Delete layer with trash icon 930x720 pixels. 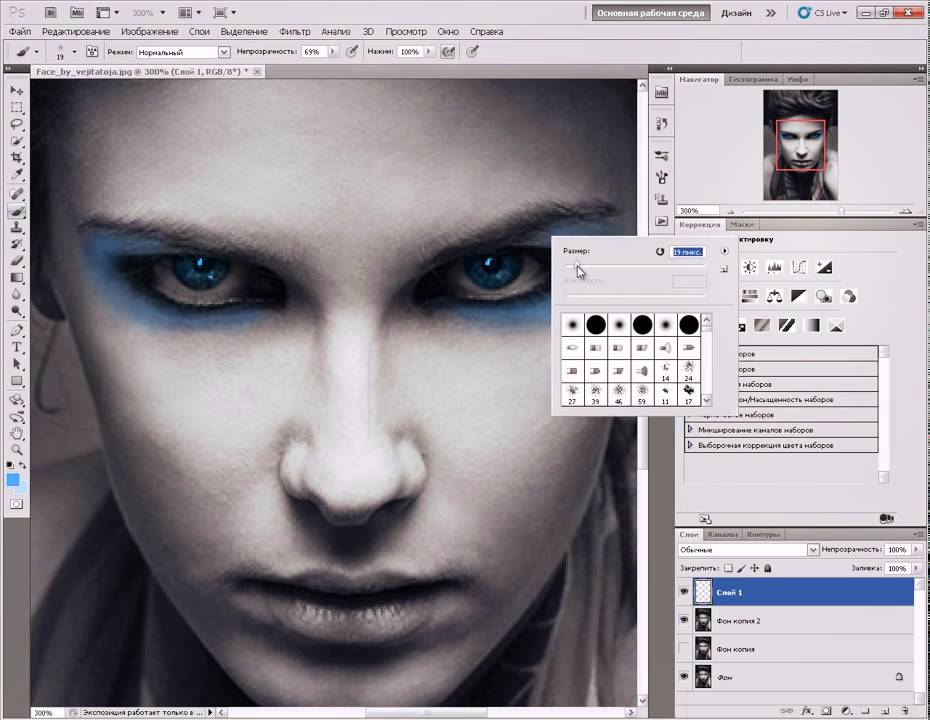(905, 711)
